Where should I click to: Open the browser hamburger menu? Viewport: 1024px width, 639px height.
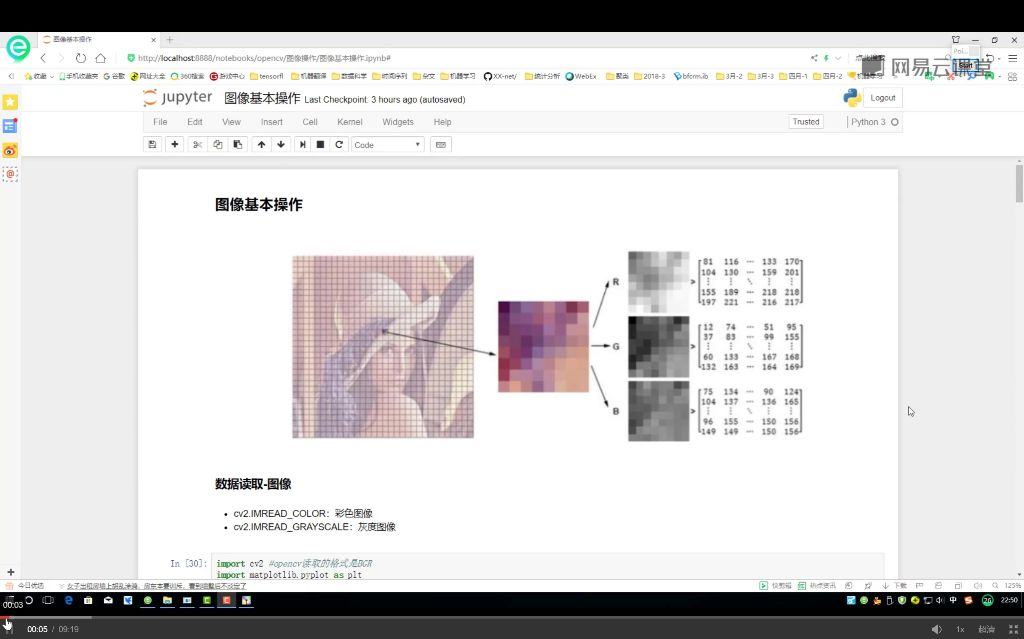(1012, 58)
